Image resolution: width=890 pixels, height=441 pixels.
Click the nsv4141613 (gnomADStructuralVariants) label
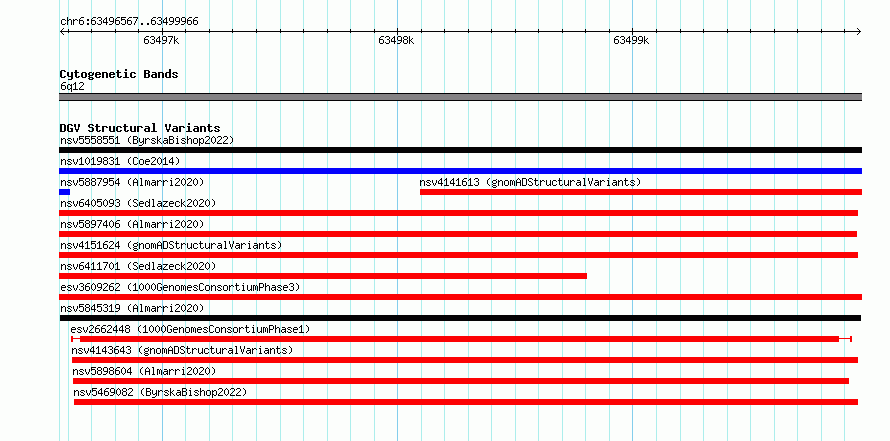pyautogui.click(x=530, y=182)
